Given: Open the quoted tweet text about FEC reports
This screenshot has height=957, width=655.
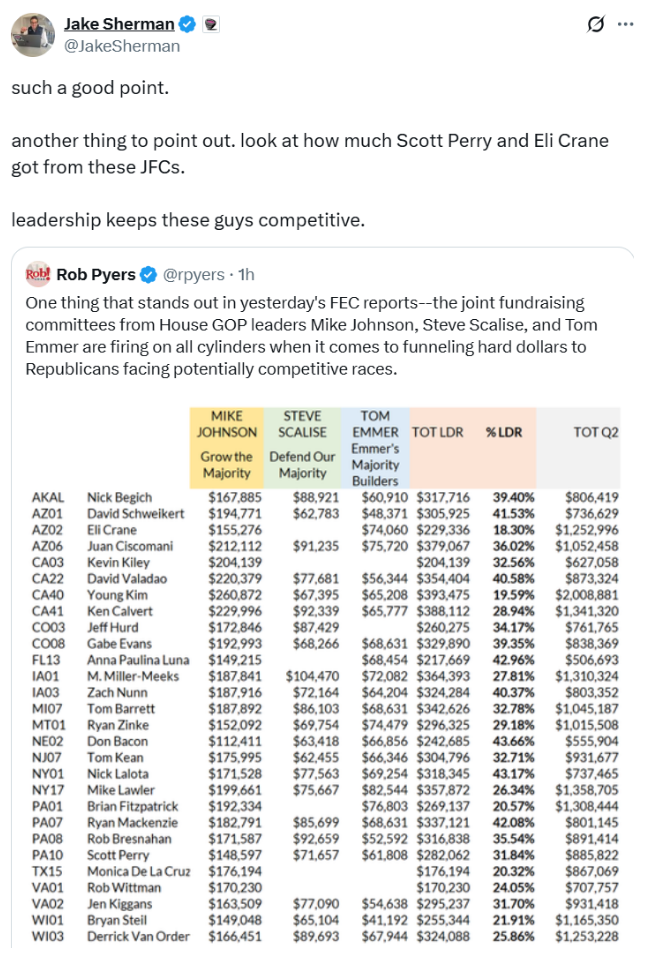Looking at the screenshot, I should coord(311,336).
